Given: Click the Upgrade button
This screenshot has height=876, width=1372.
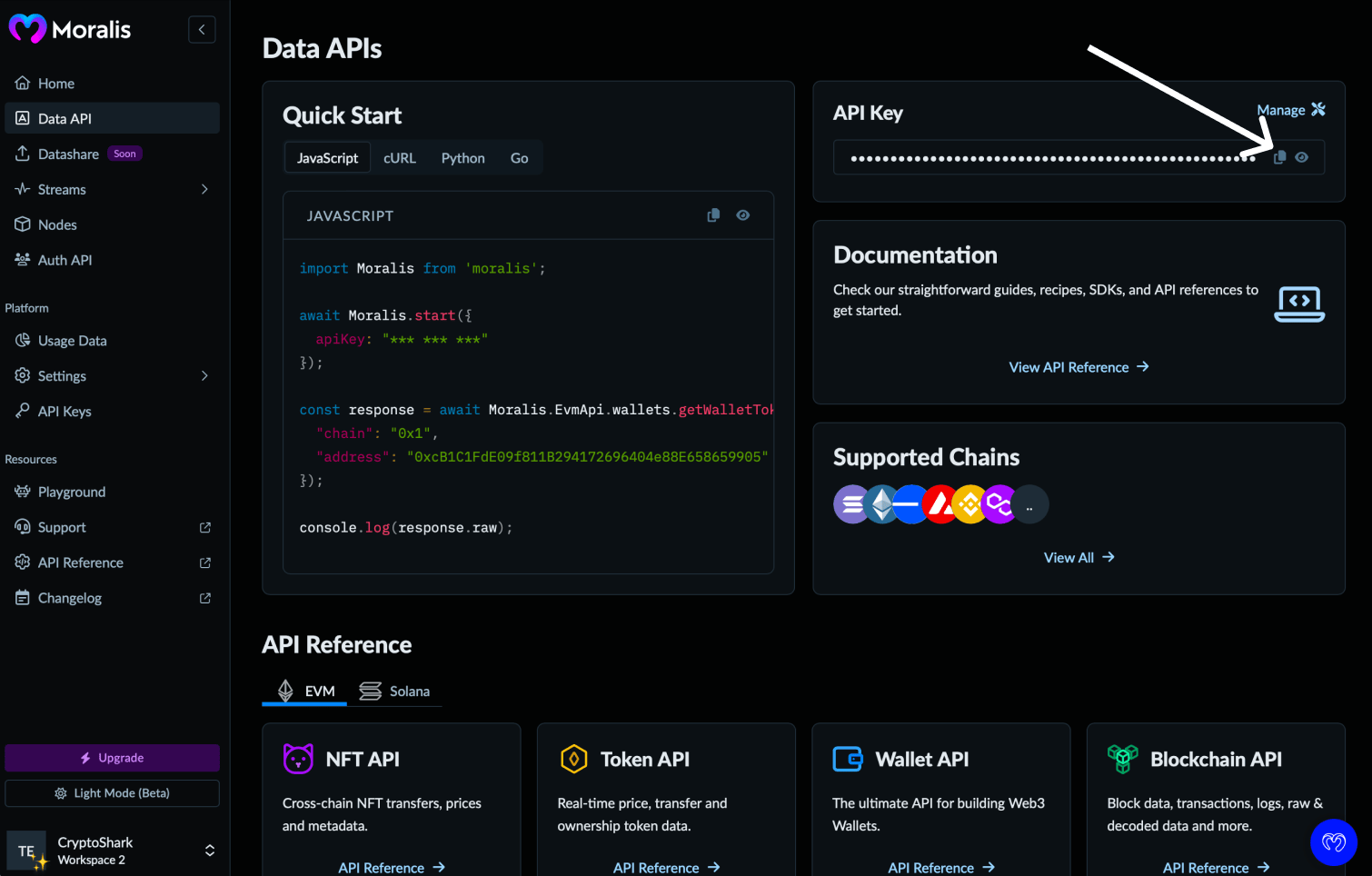Looking at the screenshot, I should [112, 757].
